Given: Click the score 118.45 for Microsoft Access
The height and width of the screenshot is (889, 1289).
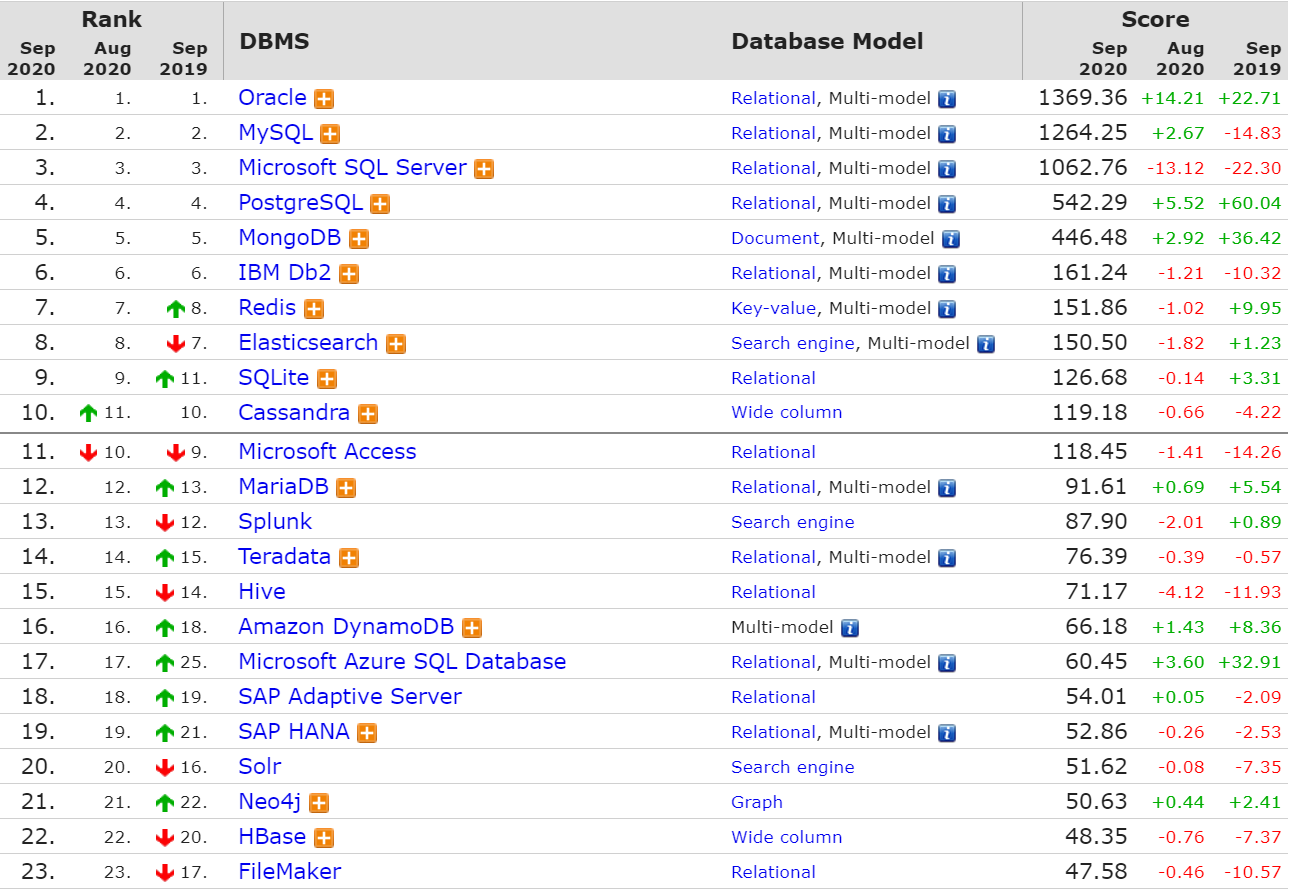Looking at the screenshot, I should [x=1090, y=451].
